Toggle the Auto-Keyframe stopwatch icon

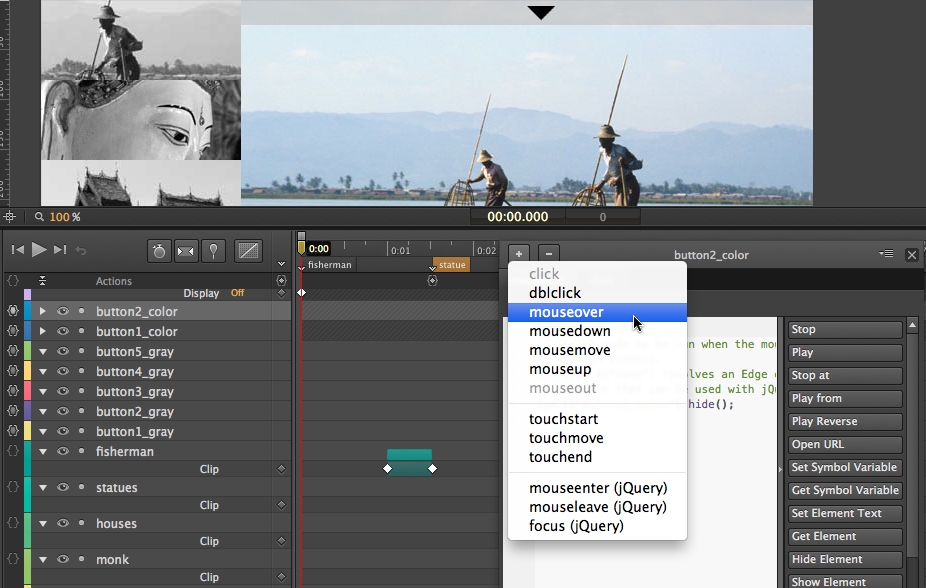point(159,251)
